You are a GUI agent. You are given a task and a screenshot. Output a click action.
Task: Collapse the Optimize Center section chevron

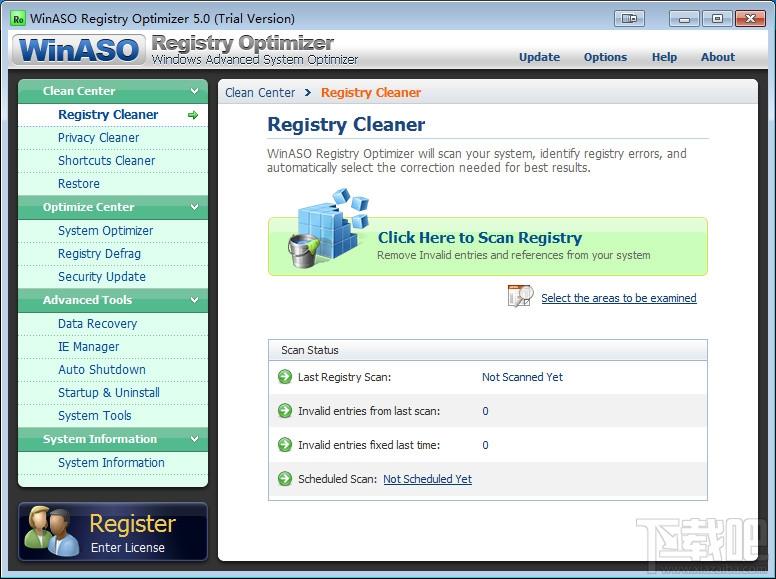(x=194, y=207)
